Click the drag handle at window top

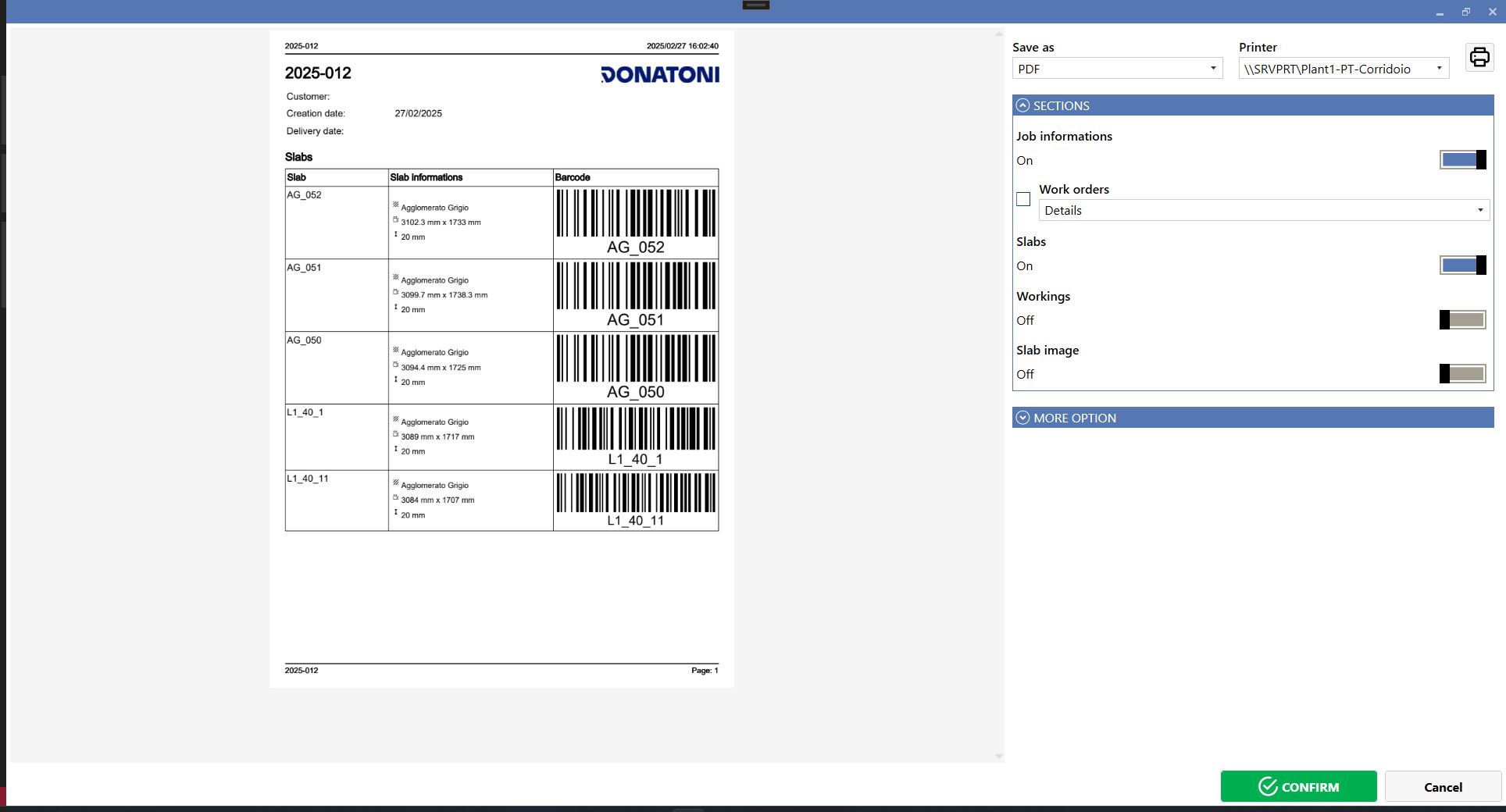tap(755, 5)
